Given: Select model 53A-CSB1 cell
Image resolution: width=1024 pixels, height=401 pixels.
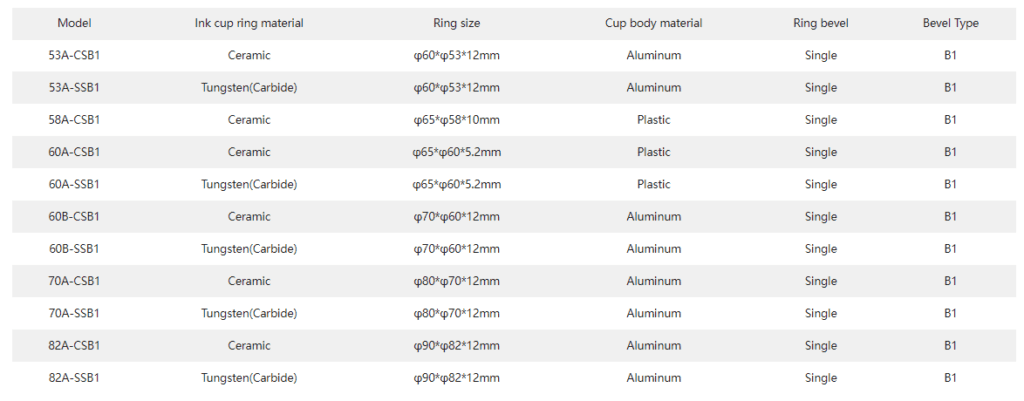Looking at the screenshot, I should tap(74, 55).
